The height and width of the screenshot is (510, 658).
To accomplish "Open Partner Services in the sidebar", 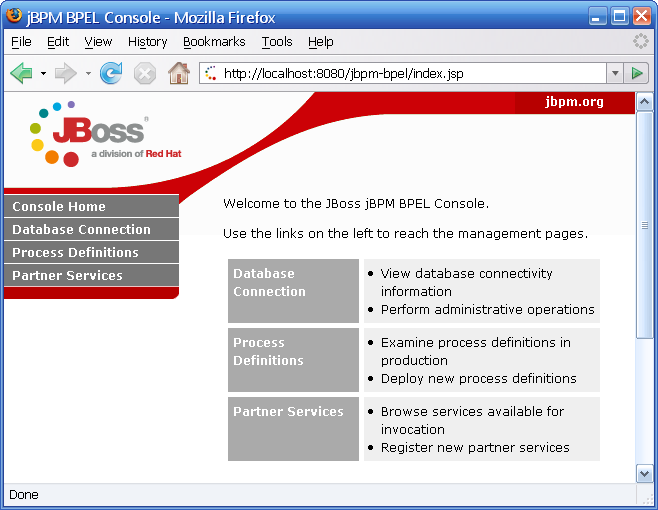I will [91, 275].
